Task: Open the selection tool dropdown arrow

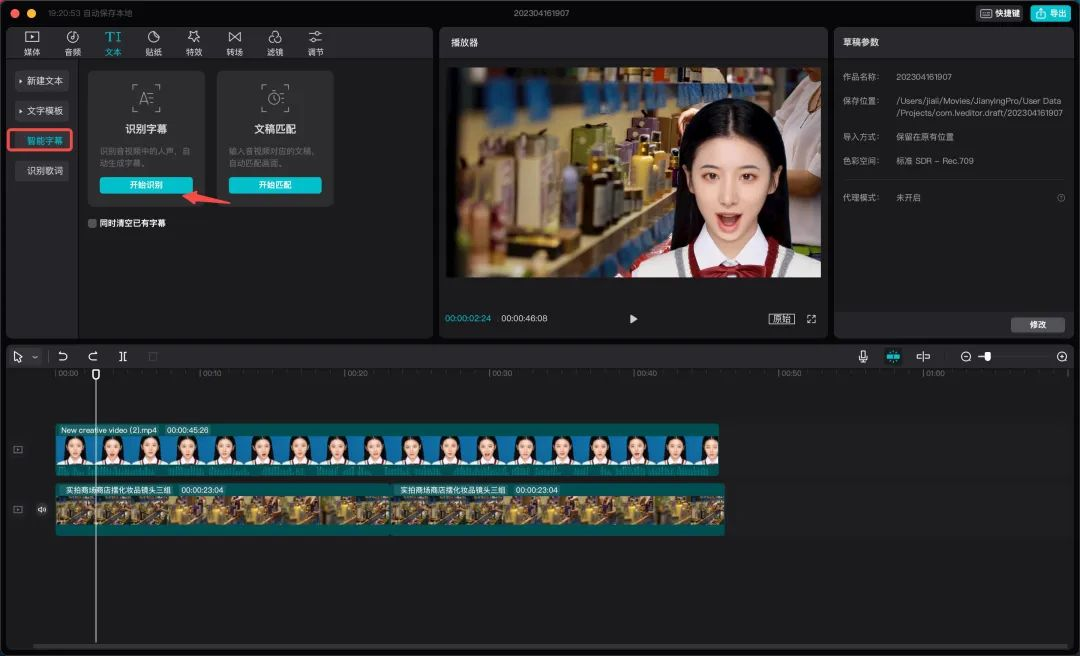Action: (35, 357)
